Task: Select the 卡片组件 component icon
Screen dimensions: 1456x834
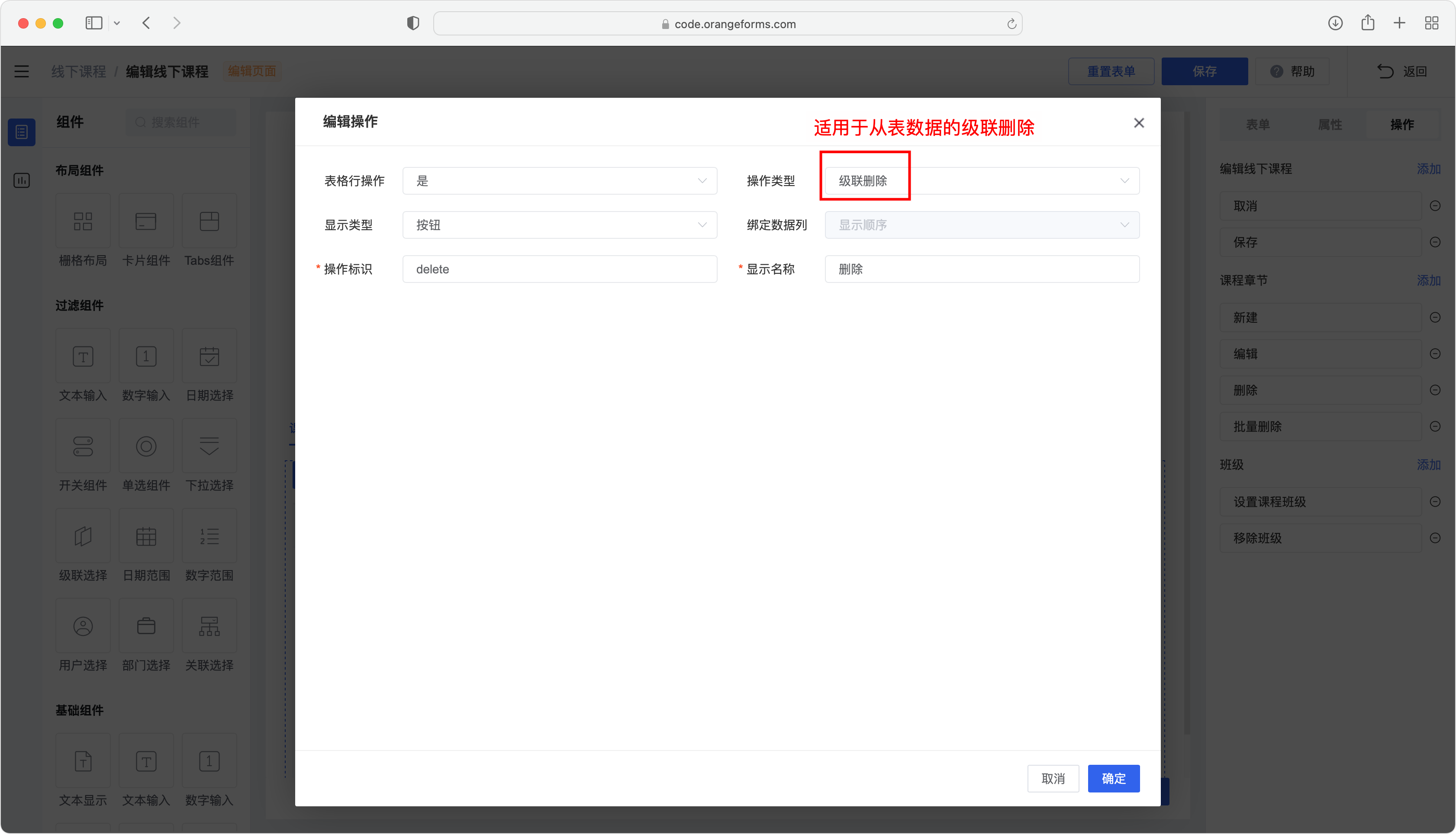Action: pyautogui.click(x=146, y=221)
